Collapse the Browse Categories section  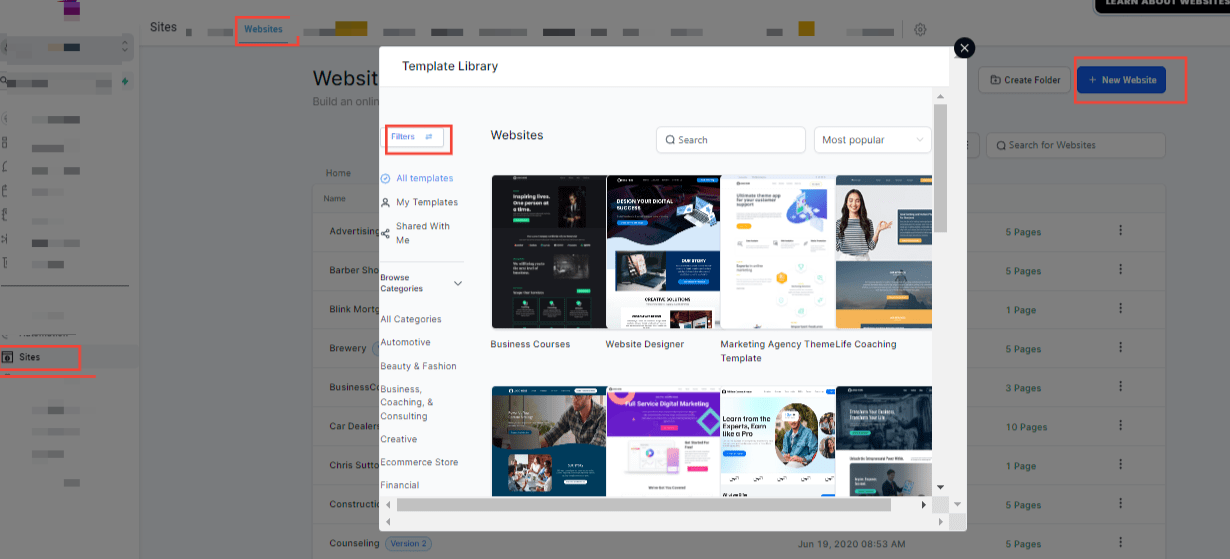coord(458,283)
